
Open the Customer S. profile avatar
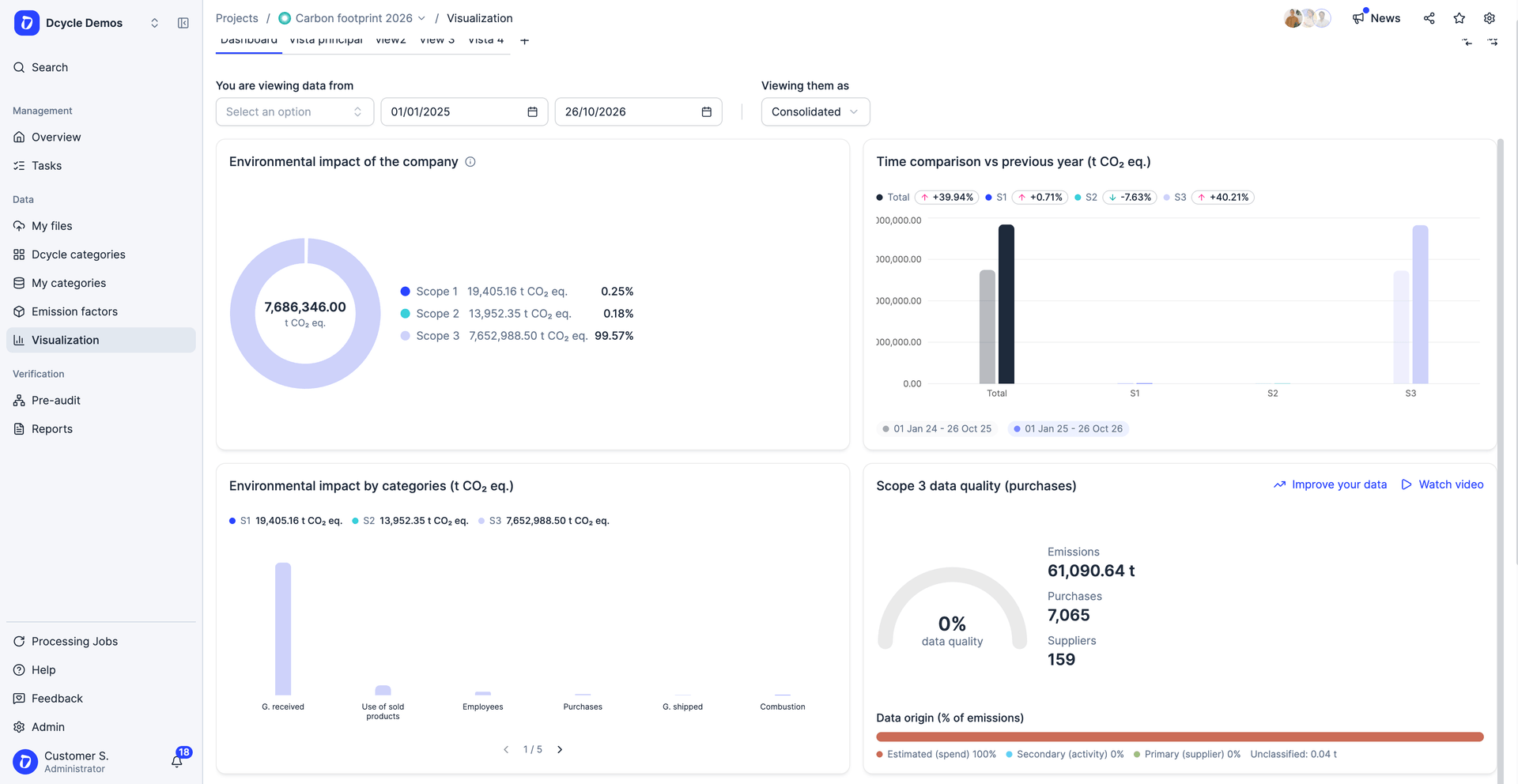tap(25, 762)
